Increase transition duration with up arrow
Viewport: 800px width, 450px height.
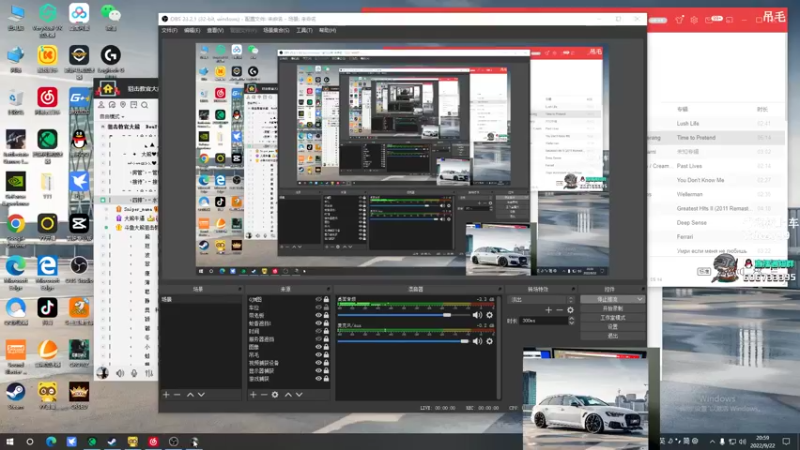click(571, 318)
